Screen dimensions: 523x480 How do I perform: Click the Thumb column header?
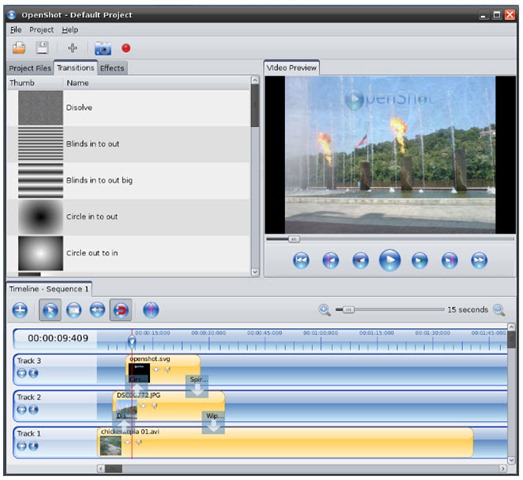(35, 83)
